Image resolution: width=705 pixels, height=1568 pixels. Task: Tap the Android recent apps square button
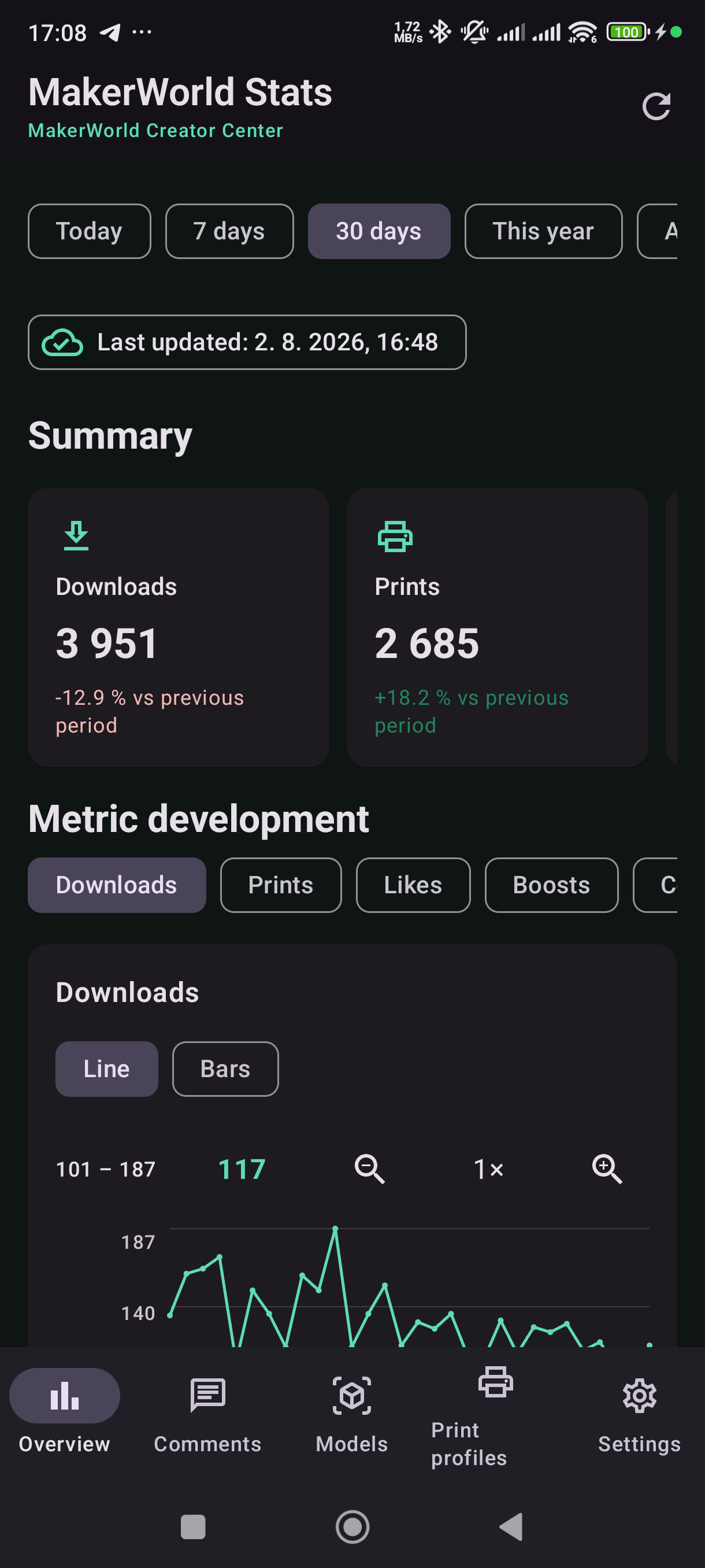point(194,1526)
